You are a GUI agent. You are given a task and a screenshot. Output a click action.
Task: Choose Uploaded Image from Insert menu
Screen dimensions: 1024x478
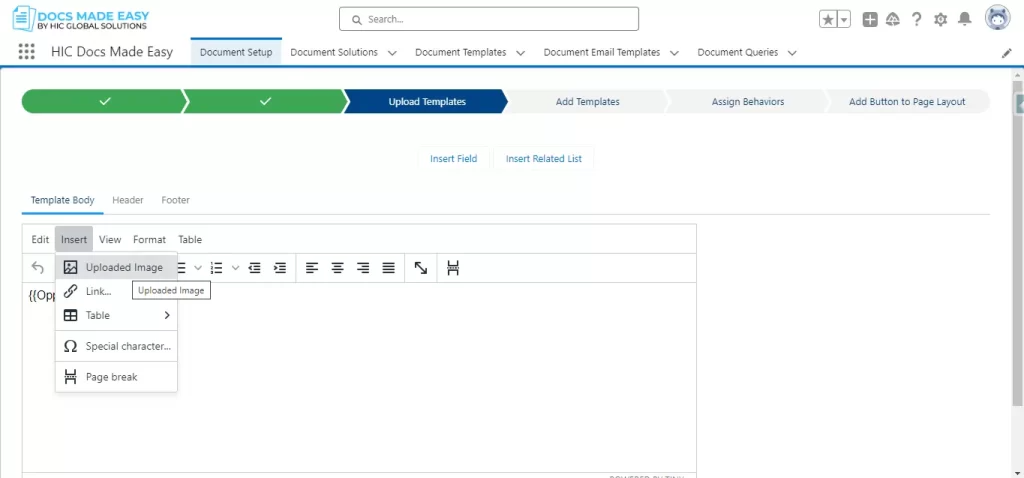116,267
